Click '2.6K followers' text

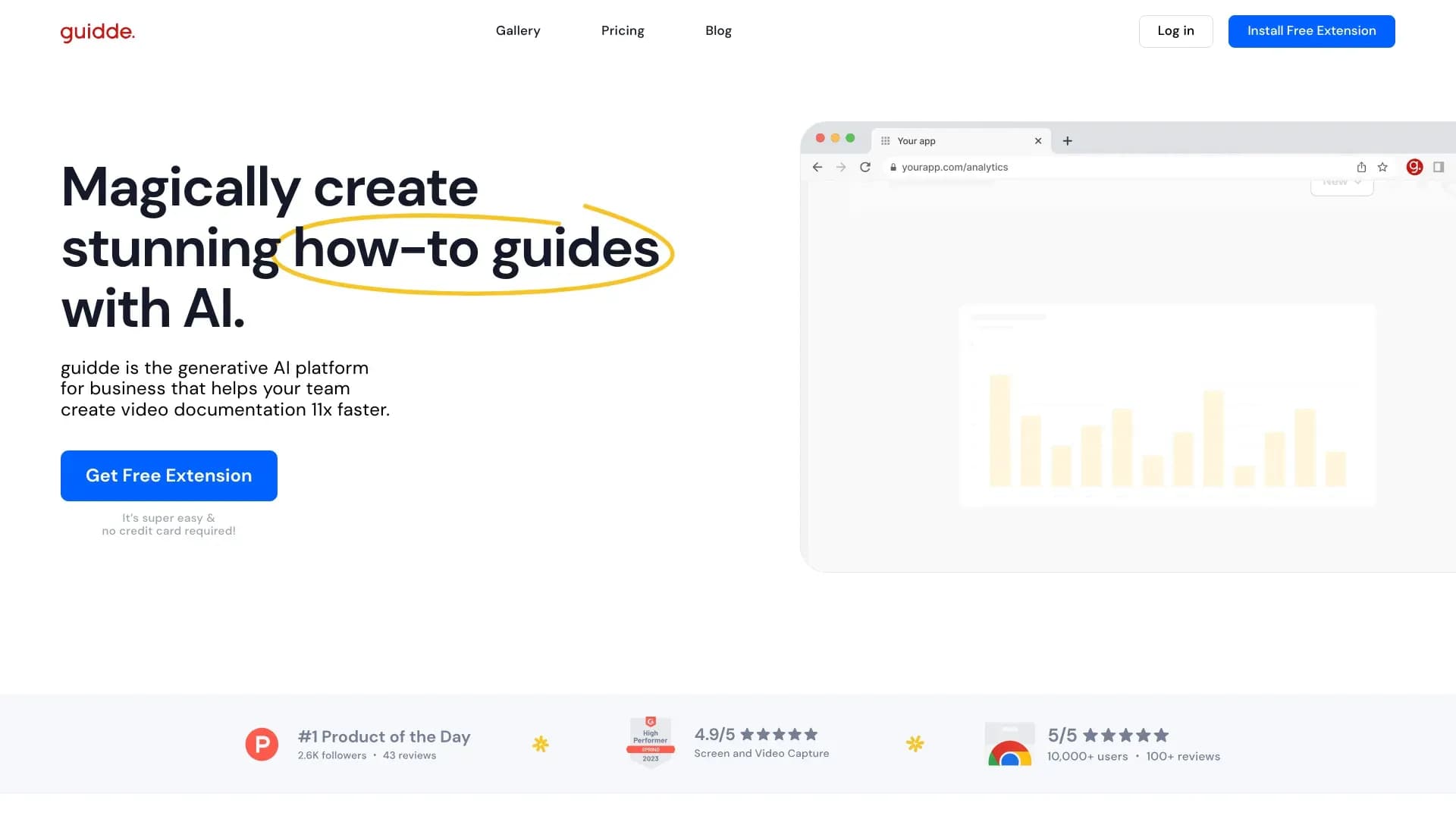[x=332, y=756]
